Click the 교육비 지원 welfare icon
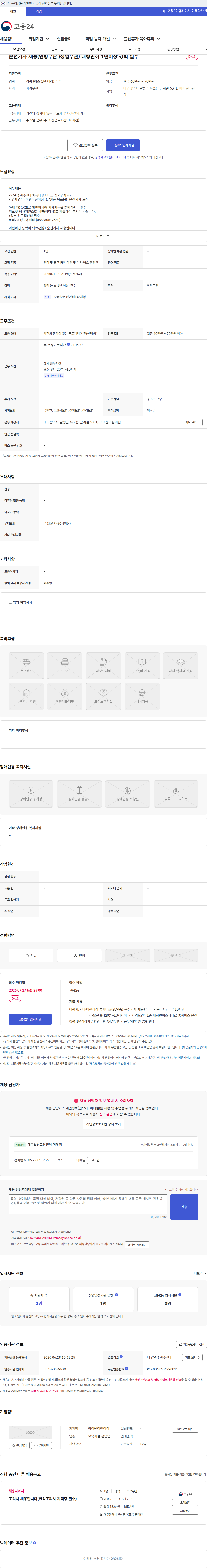Viewport: 207px width, 1568px height. (142, 666)
